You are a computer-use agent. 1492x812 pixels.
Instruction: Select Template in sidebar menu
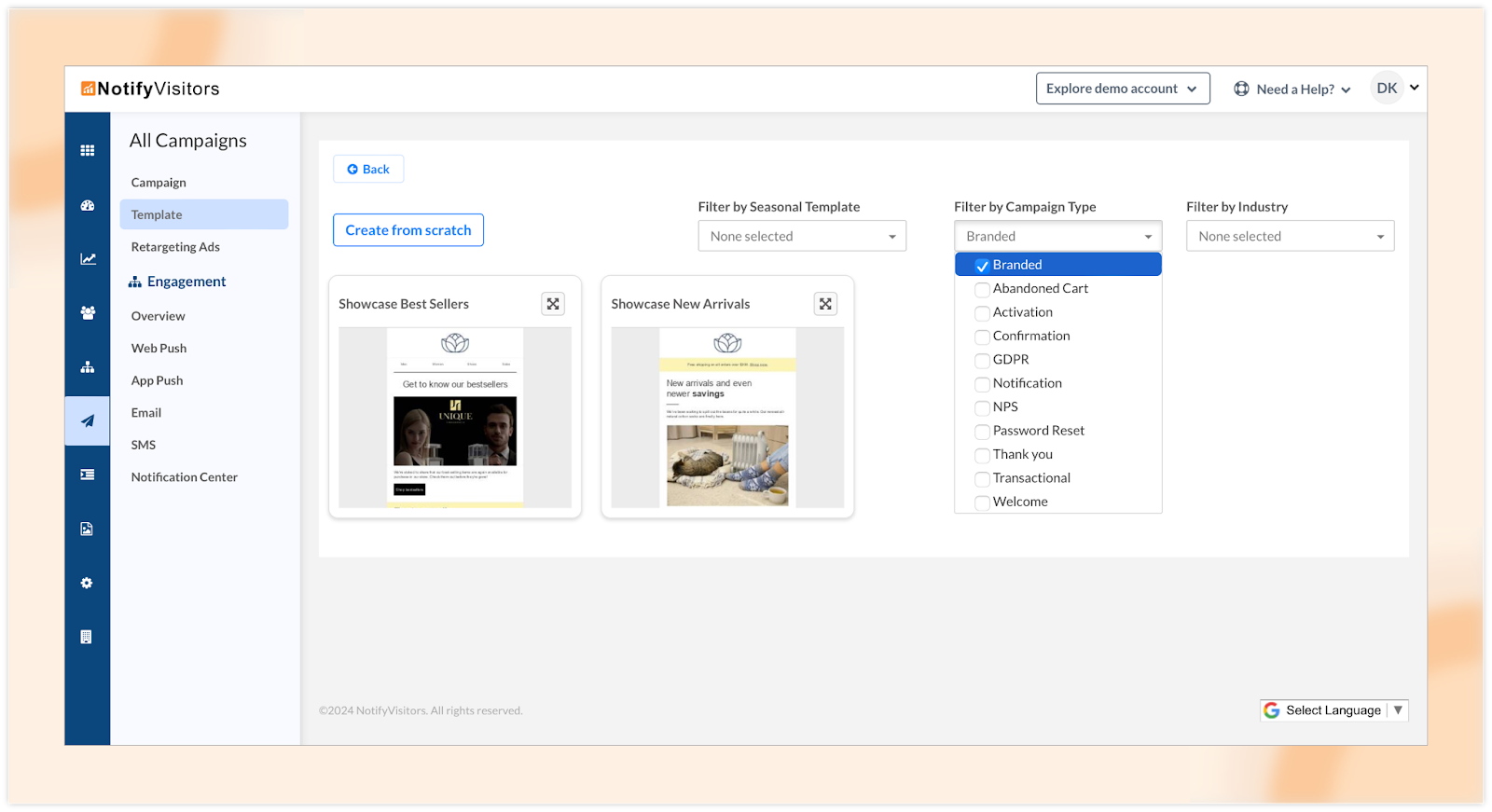204,214
